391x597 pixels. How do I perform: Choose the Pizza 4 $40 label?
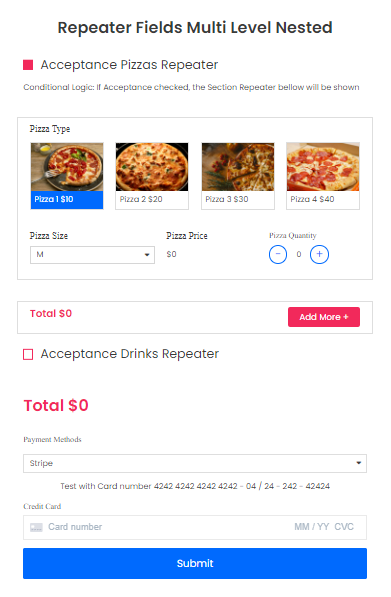coord(313,200)
